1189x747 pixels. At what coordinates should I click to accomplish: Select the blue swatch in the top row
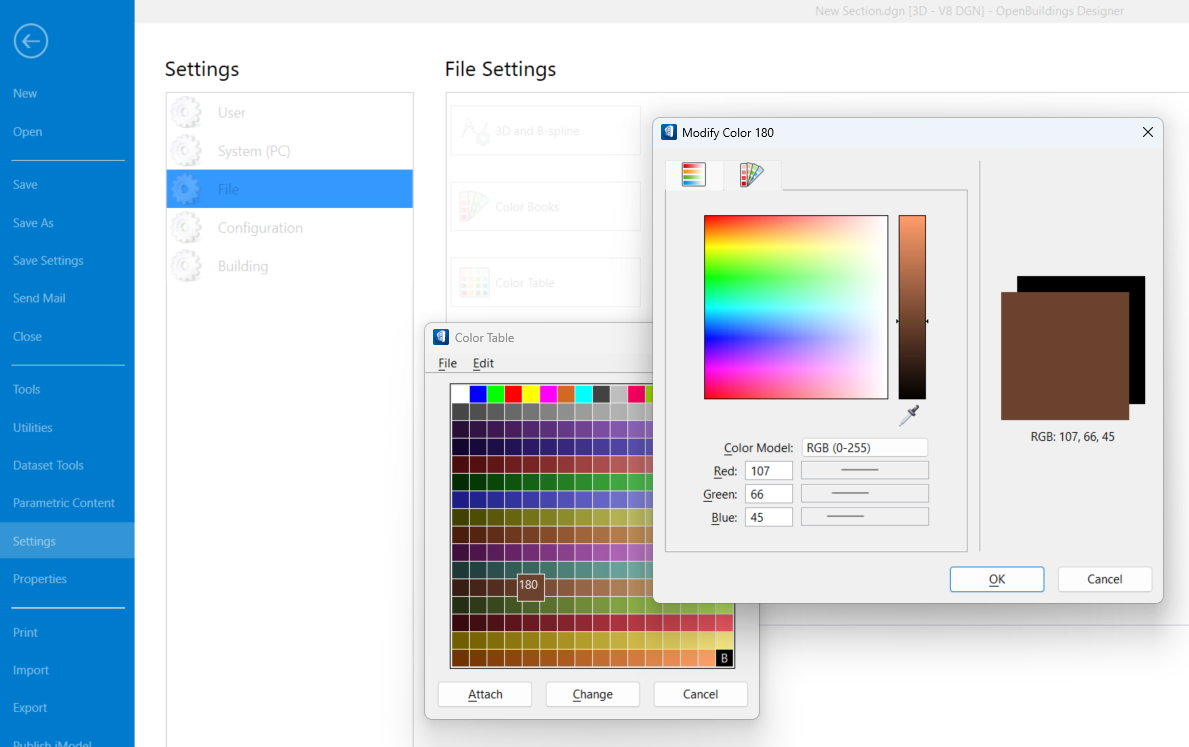click(x=478, y=394)
